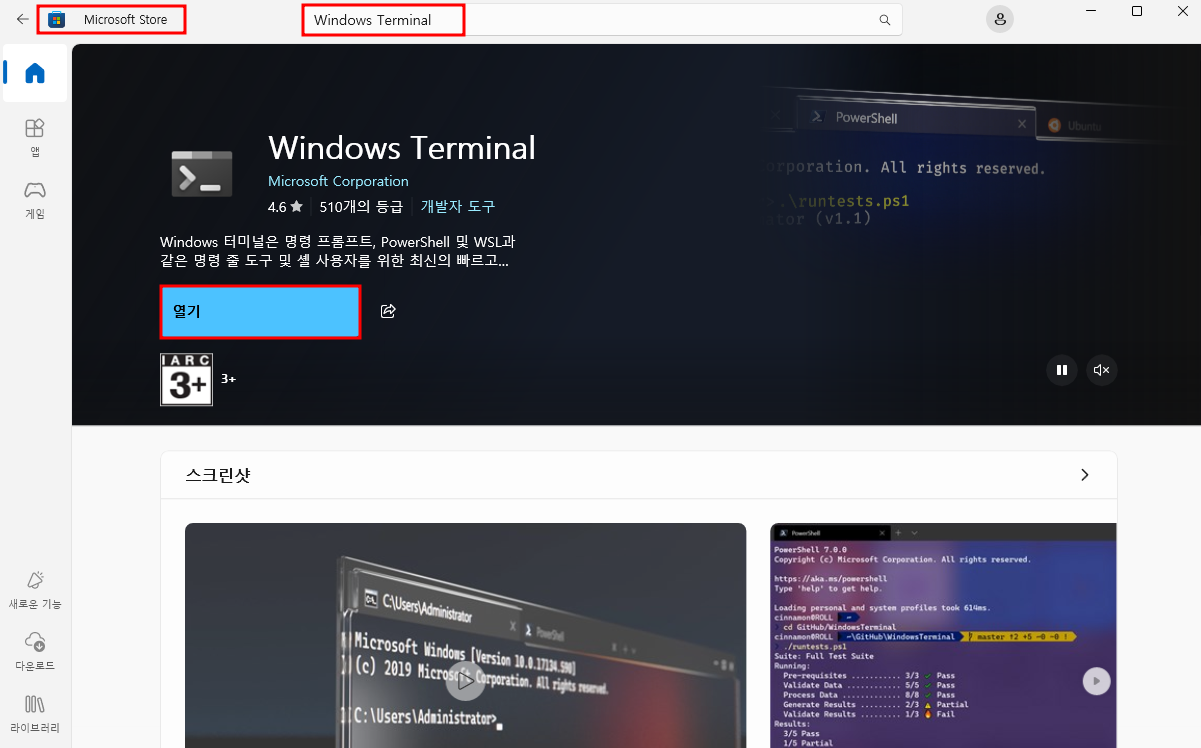This screenshot has width=1201, height=748.
Task: Click the Windows Terminal app title
Action: 402,148
